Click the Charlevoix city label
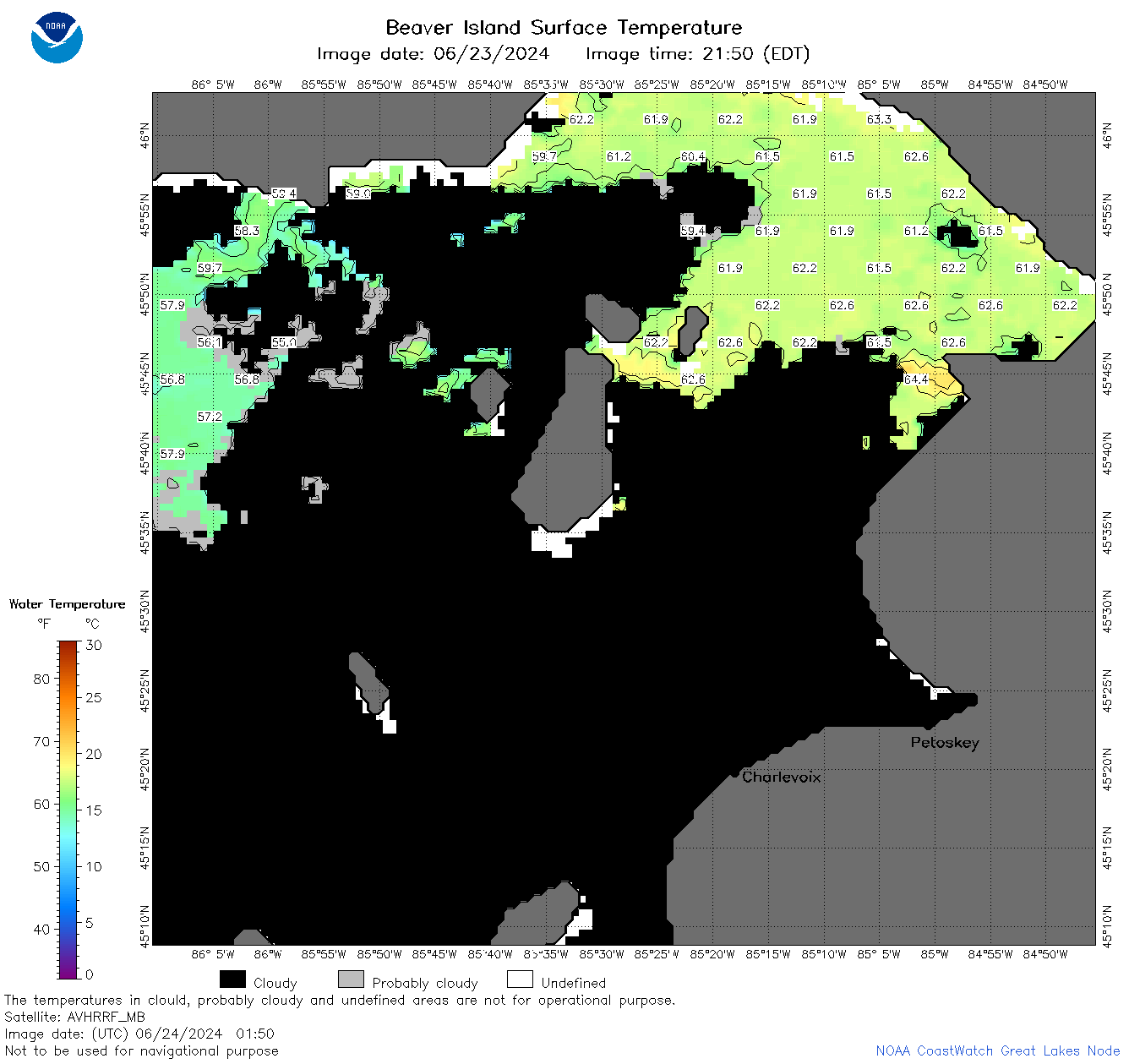1129x1064 pixels. [781, 777]
